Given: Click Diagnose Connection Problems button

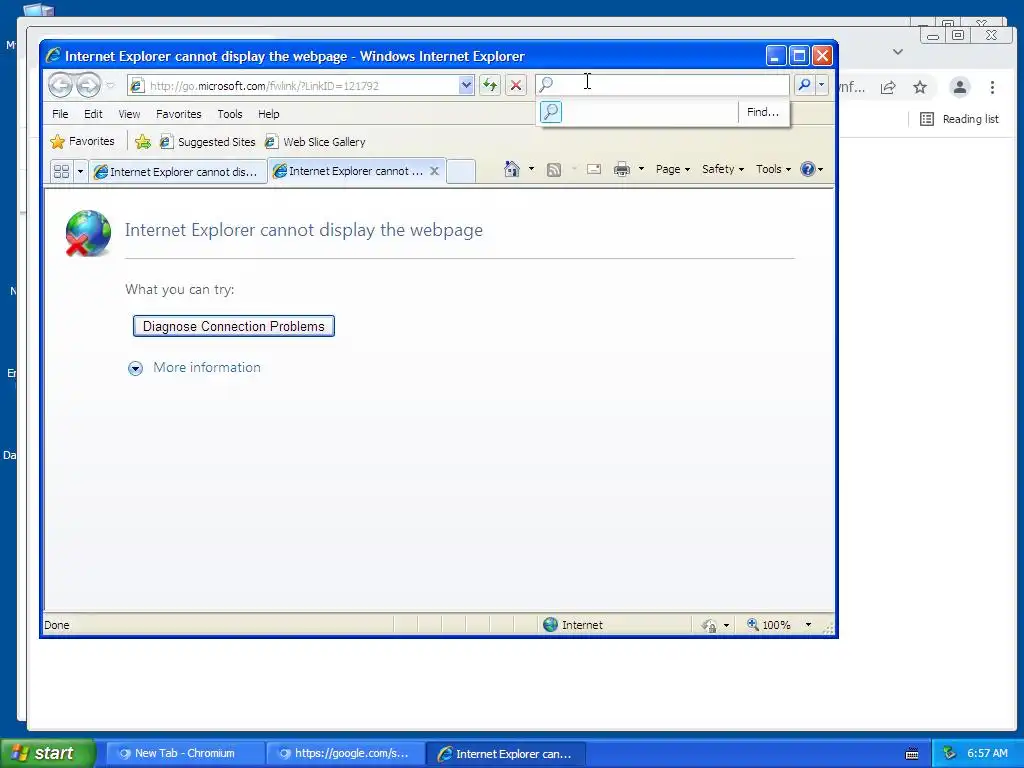Looking at the screenshot, I should 234,326.
